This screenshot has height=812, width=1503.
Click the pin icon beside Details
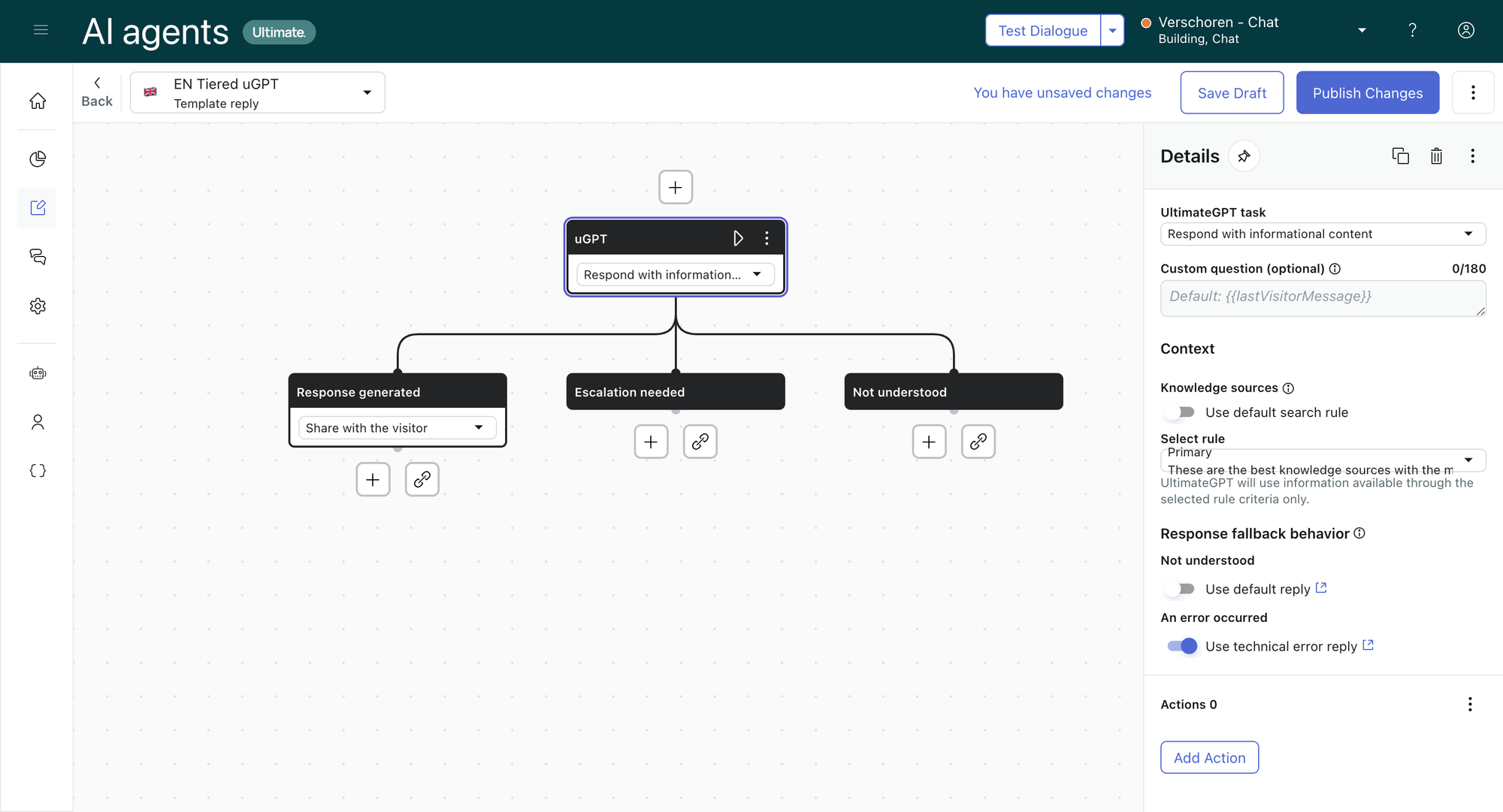coord(1244,156)
